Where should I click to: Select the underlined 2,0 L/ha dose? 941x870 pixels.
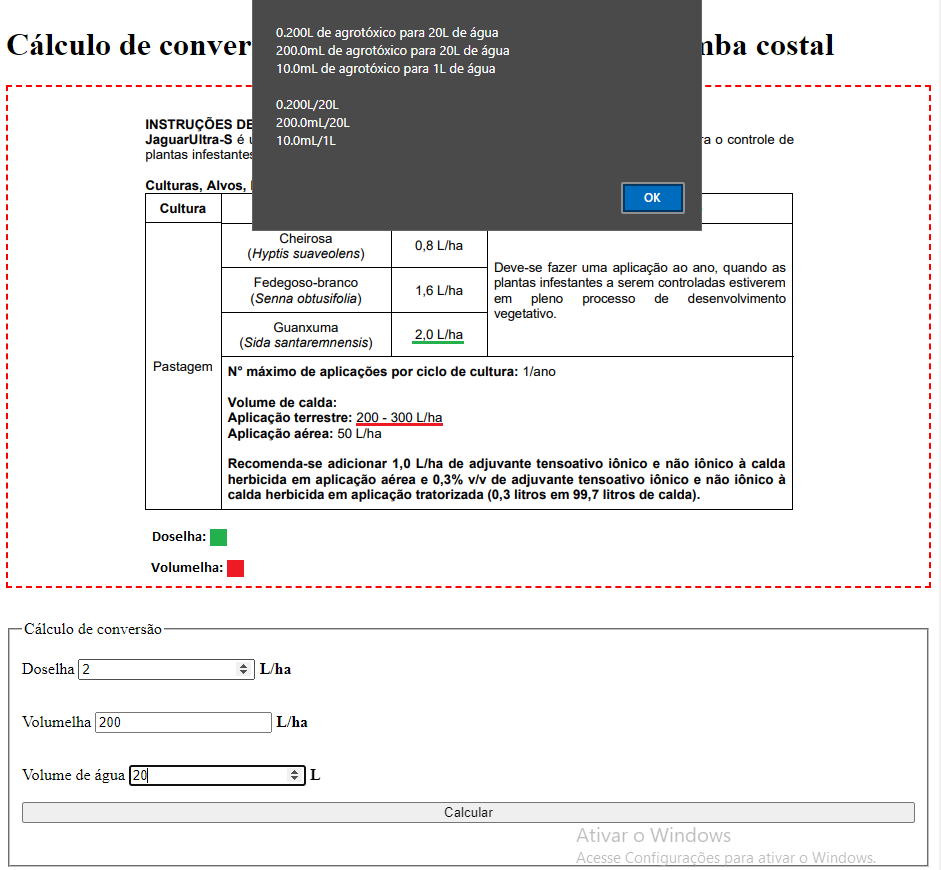(x=439, y=335)
